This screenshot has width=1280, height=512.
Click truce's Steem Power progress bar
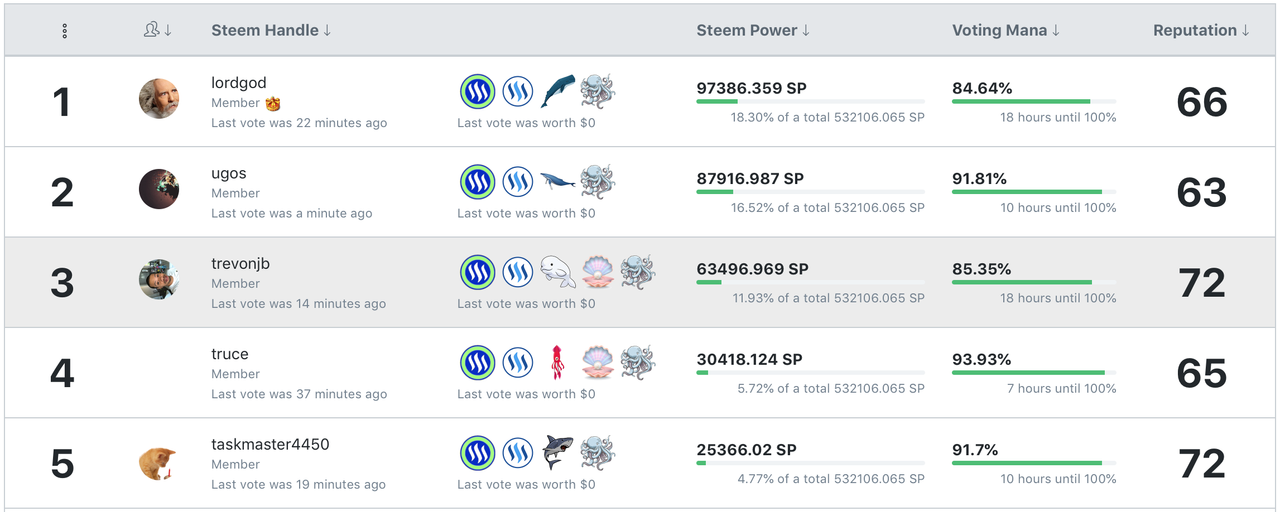(x=810, y=372)
